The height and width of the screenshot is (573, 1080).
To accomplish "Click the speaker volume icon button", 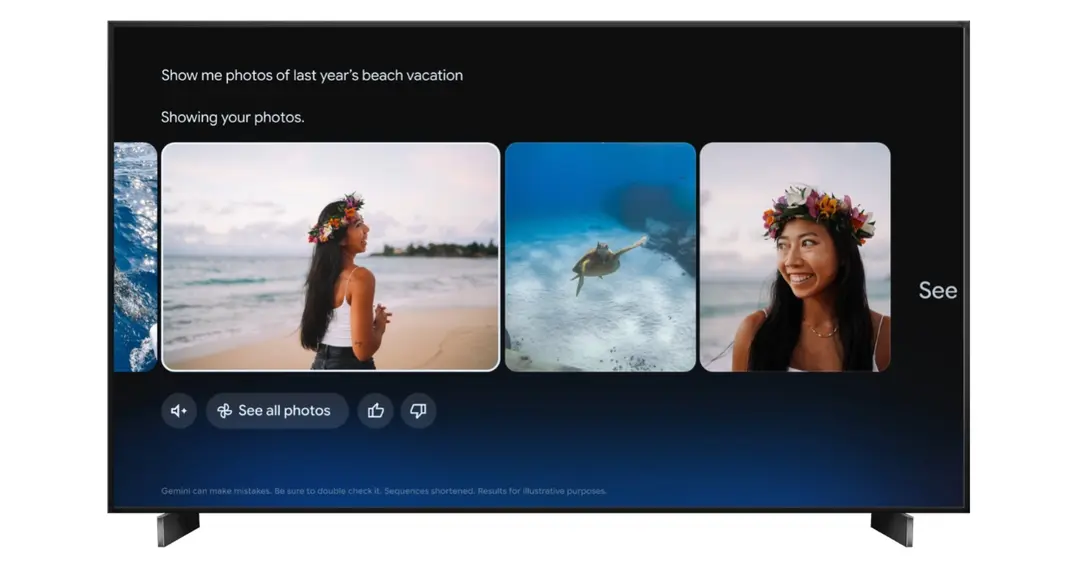I will [x=179, y=410].
